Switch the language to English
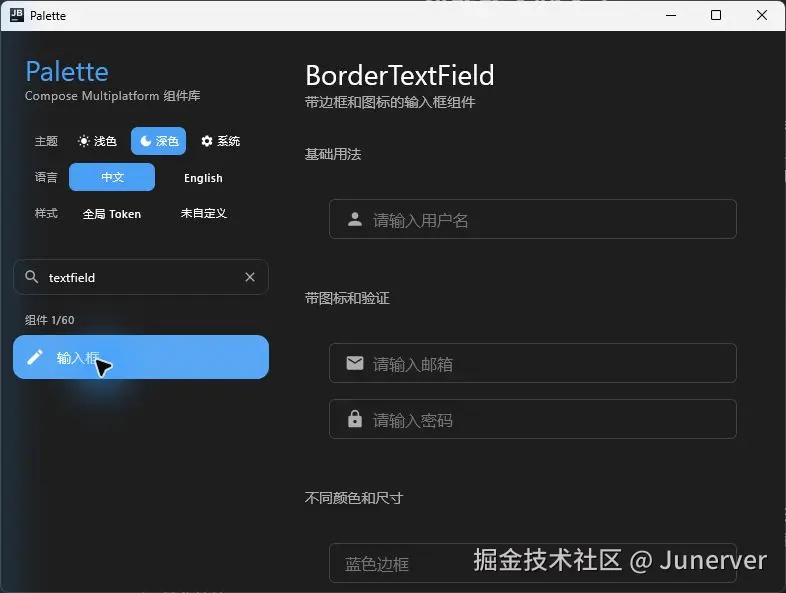The image size is (786, 593). (x=203, y=178)
